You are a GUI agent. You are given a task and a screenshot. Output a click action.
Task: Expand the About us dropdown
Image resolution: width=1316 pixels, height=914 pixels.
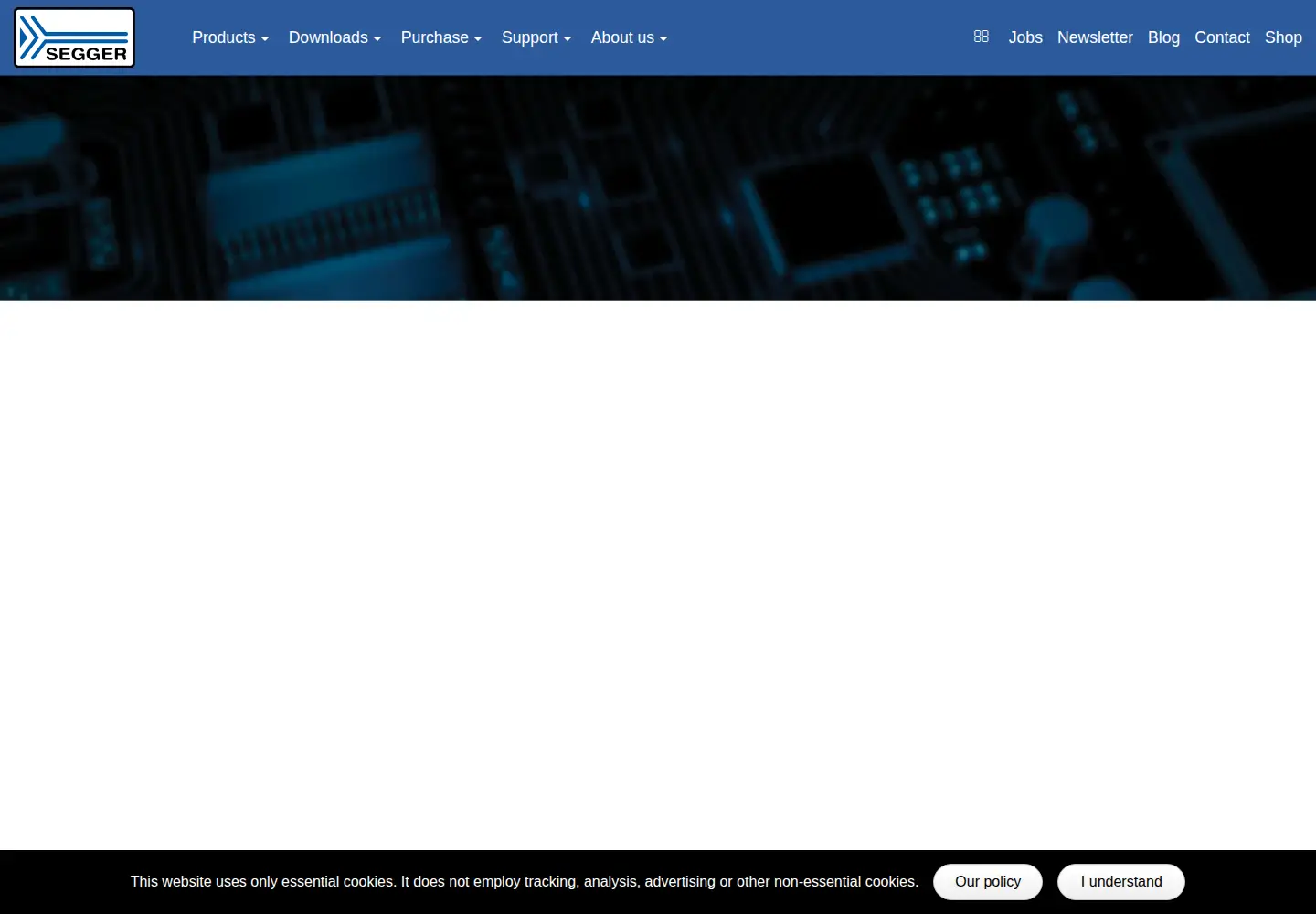(629, 37)
